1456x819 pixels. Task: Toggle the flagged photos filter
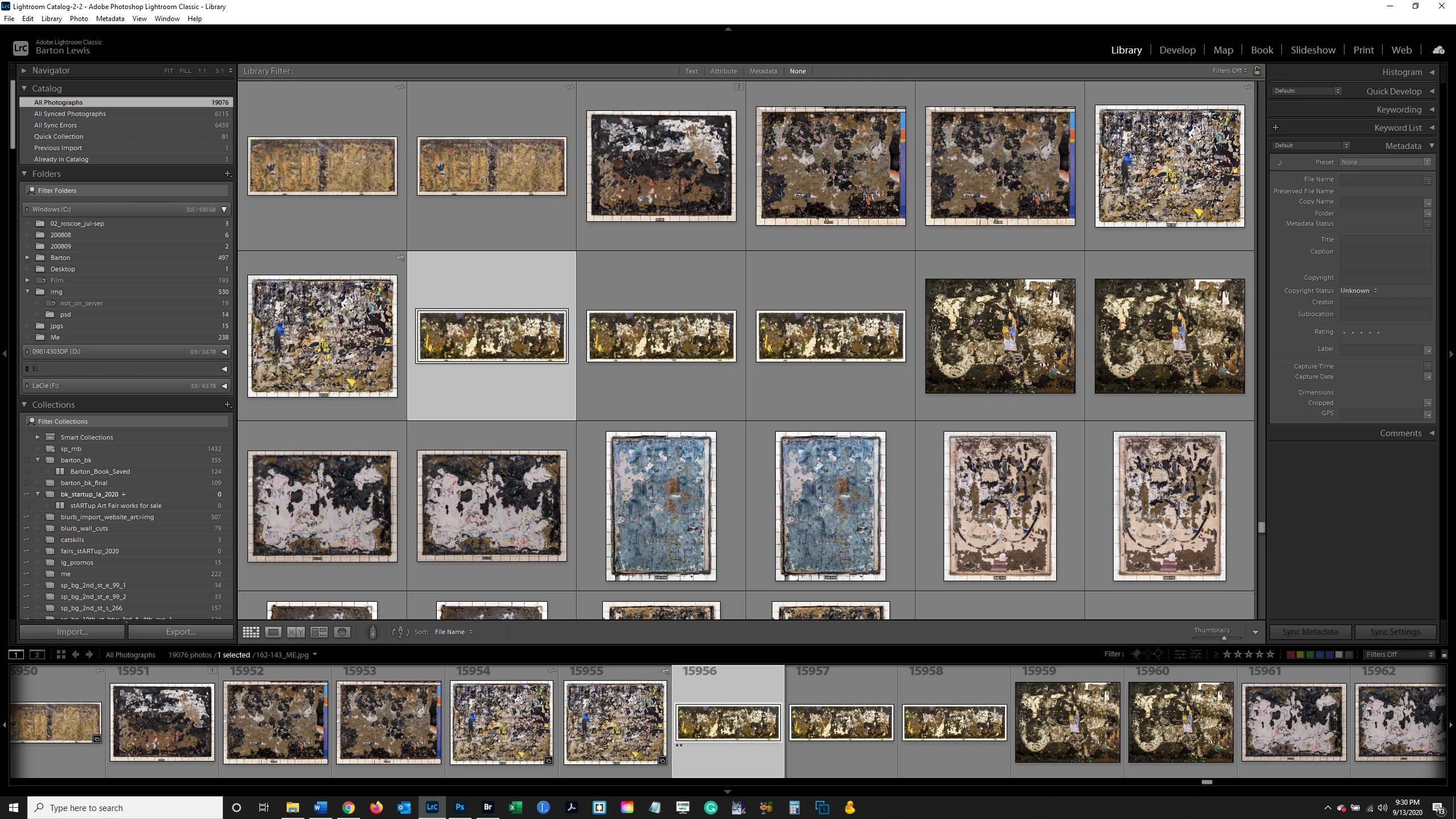tap(1136, 654)
